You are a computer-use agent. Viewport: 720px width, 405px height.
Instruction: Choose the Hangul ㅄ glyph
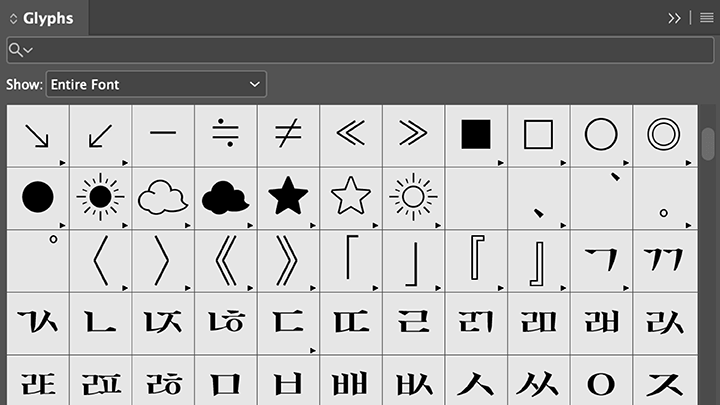pos(413,381)
